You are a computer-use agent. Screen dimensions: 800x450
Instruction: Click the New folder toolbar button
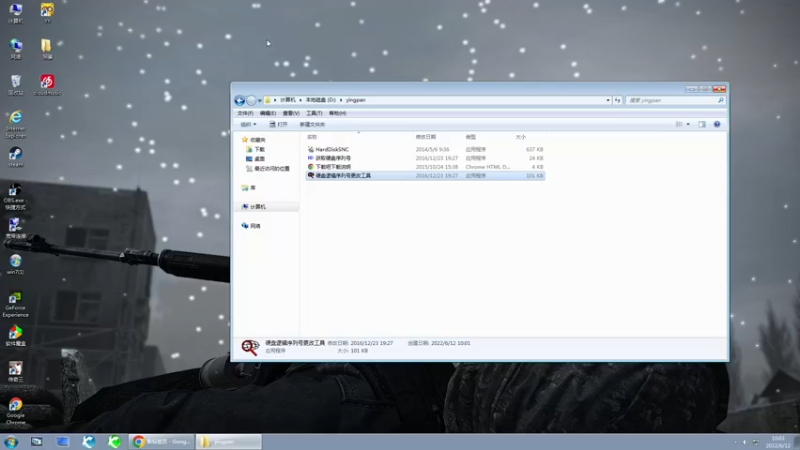[x=312, y=124]
